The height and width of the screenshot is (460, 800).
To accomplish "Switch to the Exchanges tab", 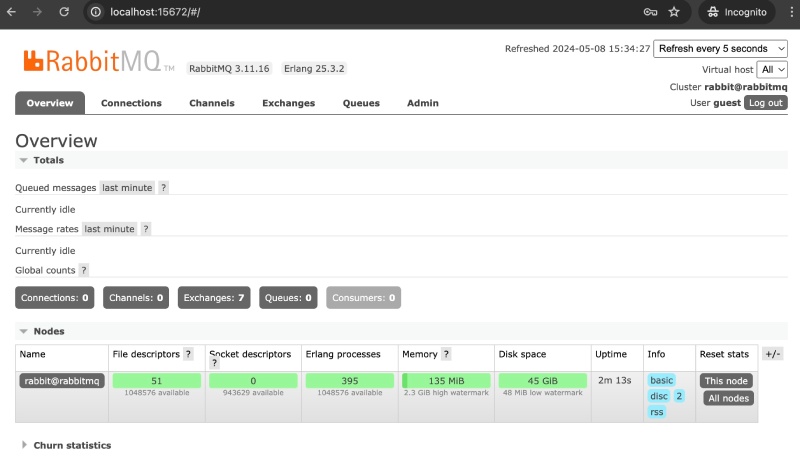I will click(288, 103).
